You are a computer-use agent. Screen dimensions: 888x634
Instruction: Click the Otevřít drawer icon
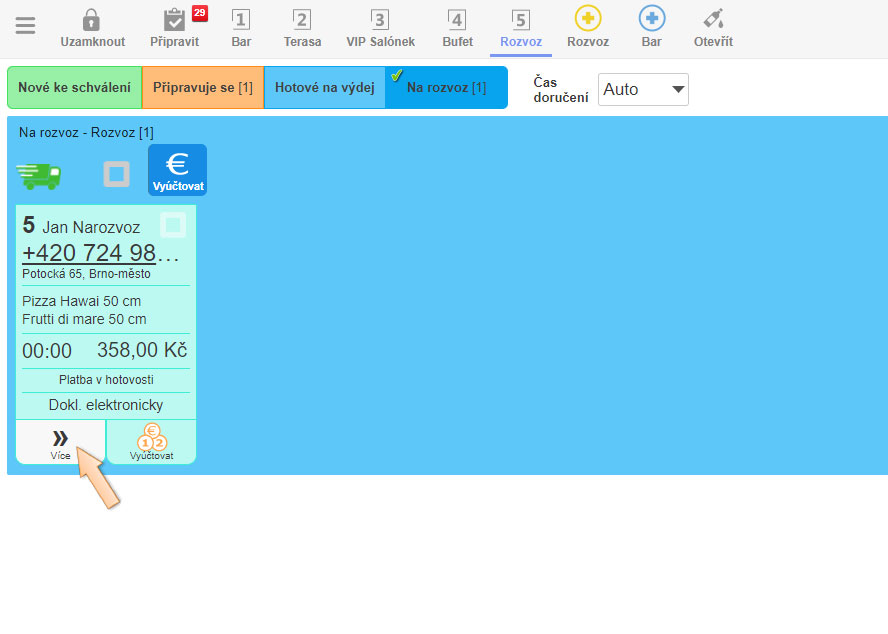(x=713, y=19)
